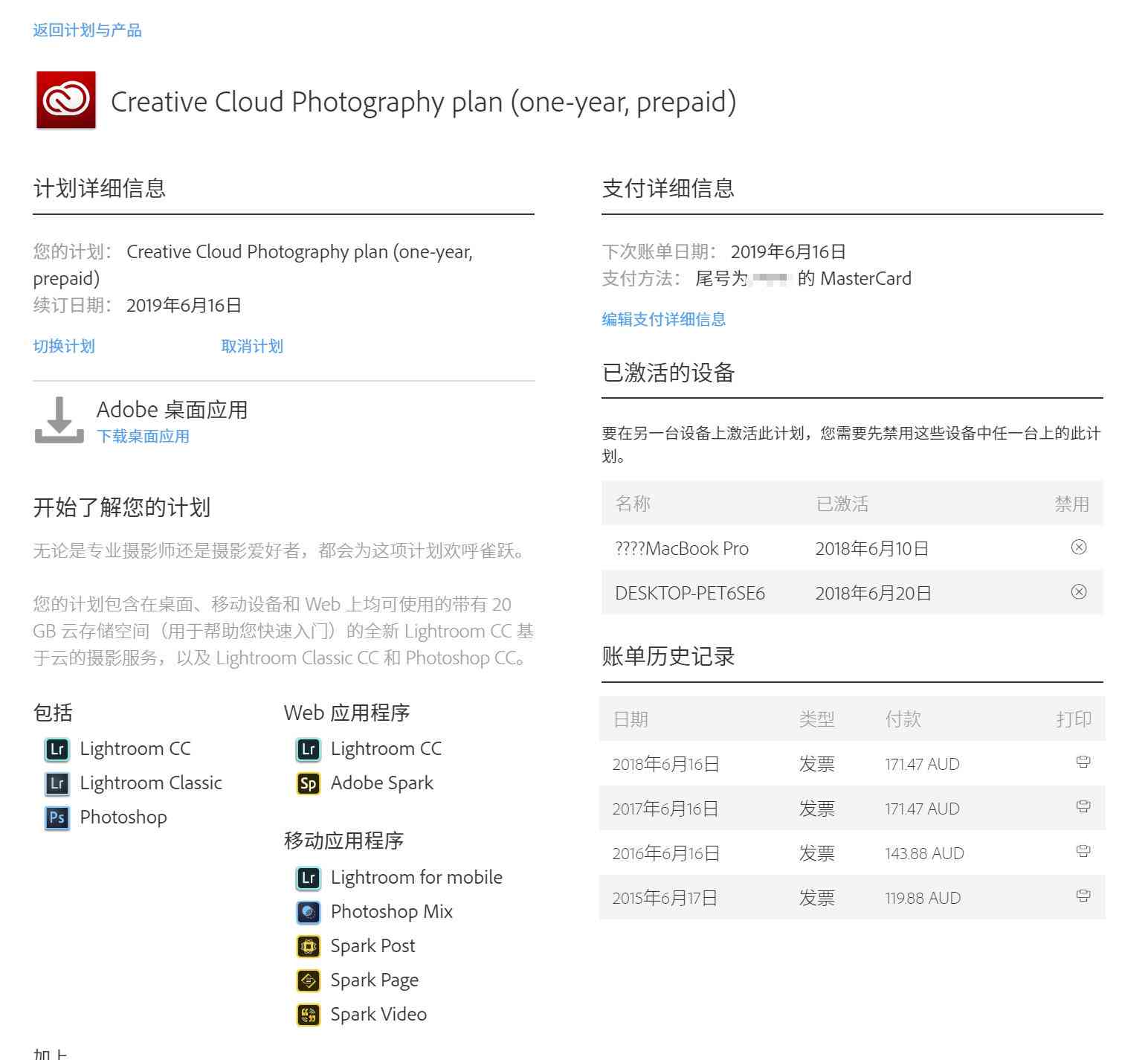Click the 已激活 column header
This screenshot has height=1060, width=1148.
(842, 504)
